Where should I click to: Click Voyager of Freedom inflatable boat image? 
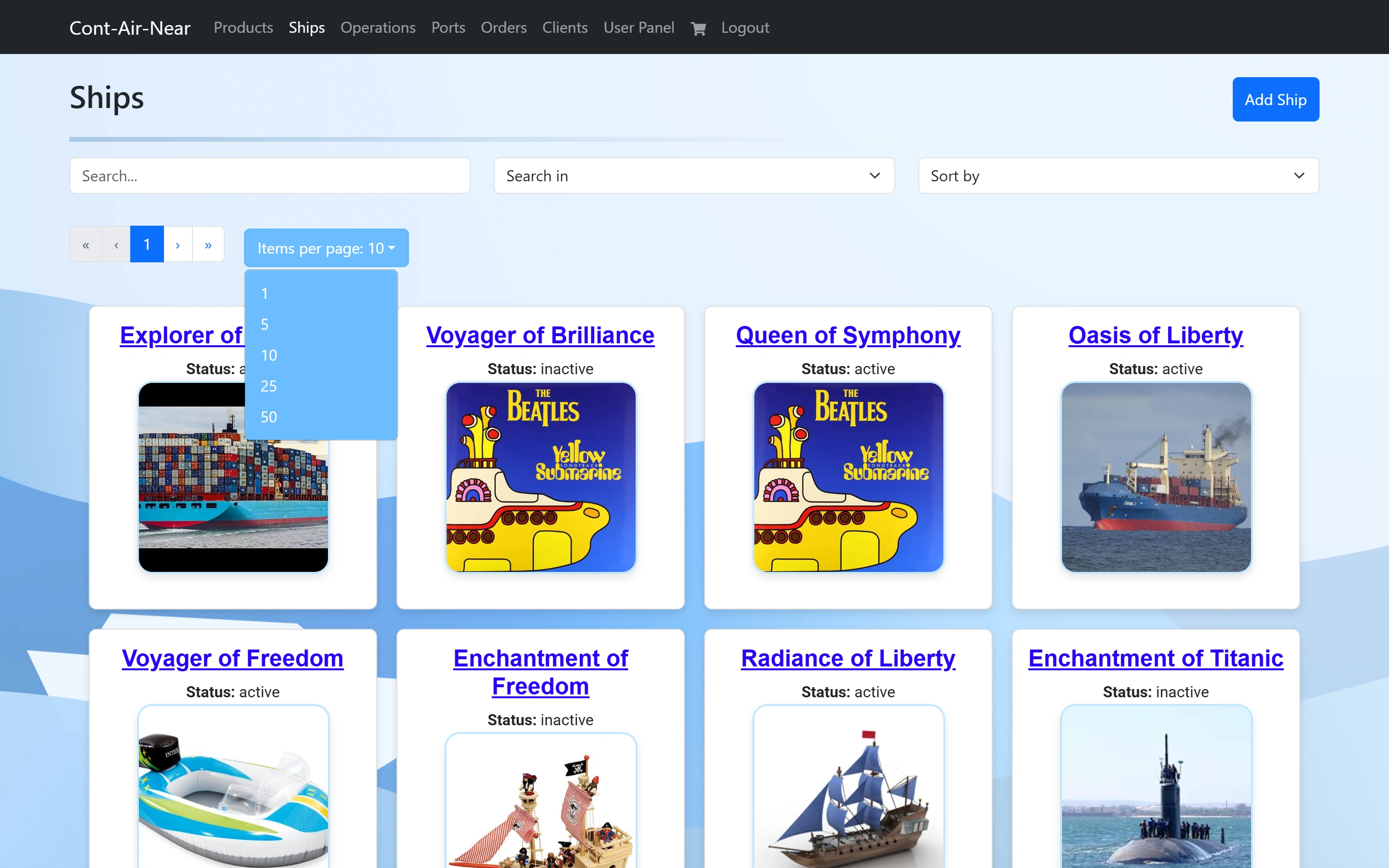(x=233, y=787)
